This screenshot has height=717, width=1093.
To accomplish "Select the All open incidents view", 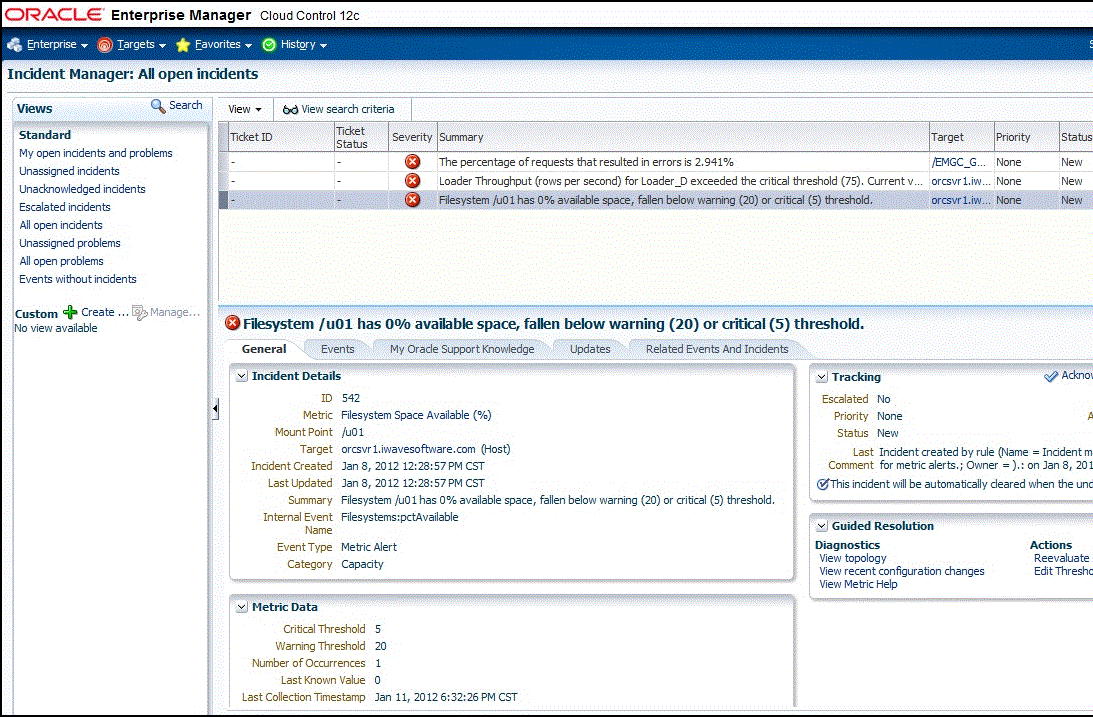I will pos(61,225).
